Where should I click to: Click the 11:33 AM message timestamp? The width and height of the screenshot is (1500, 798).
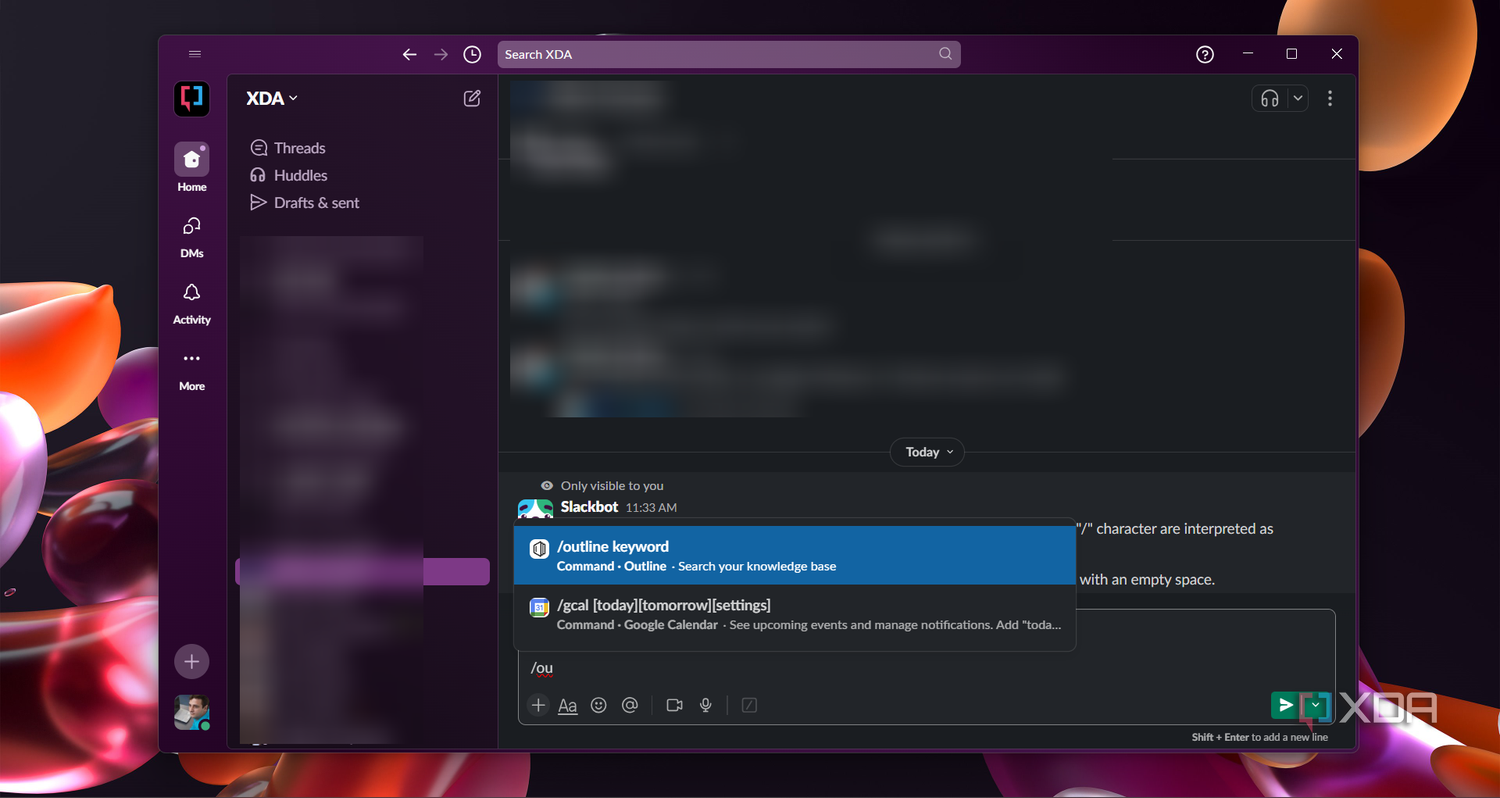click(x=651, y=508)
